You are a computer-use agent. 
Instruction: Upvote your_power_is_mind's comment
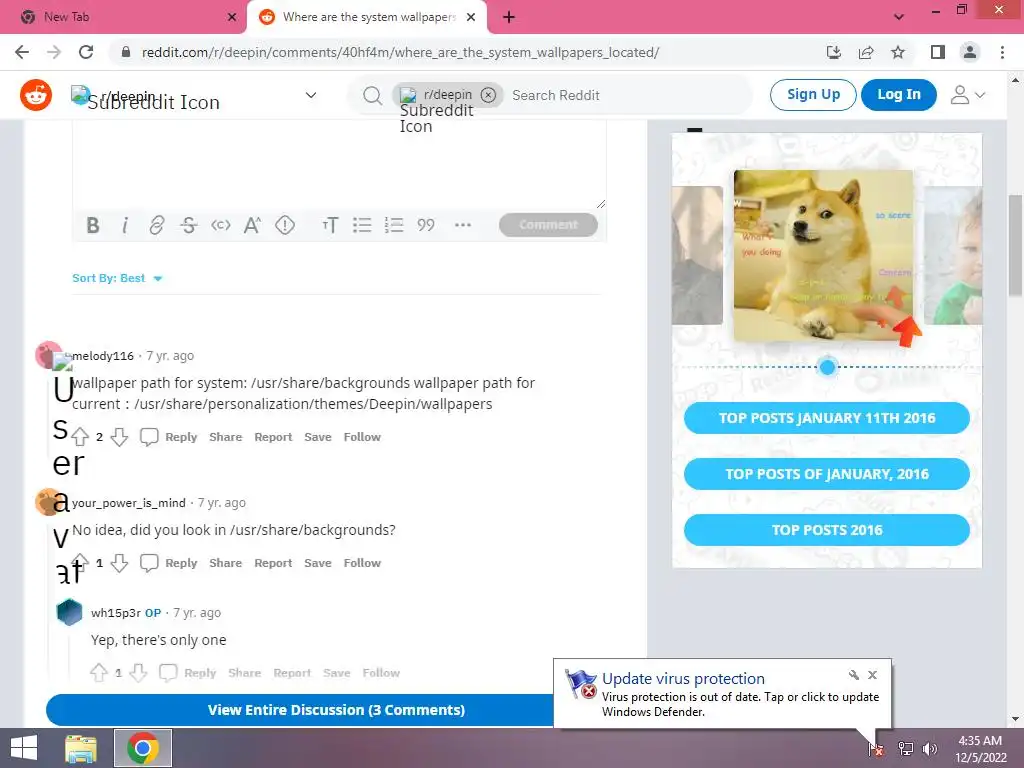click(x=80, y=563)
